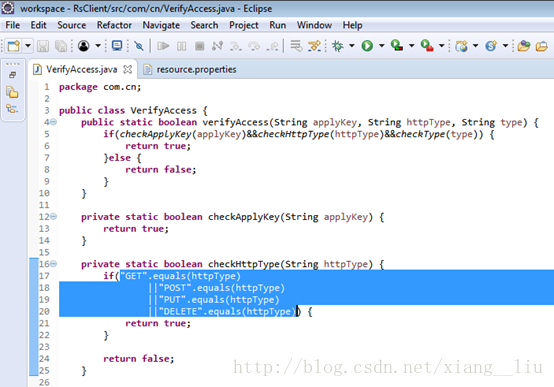Click the black circular profile icon
The image size is (554, 387).
tap(84, 46)
